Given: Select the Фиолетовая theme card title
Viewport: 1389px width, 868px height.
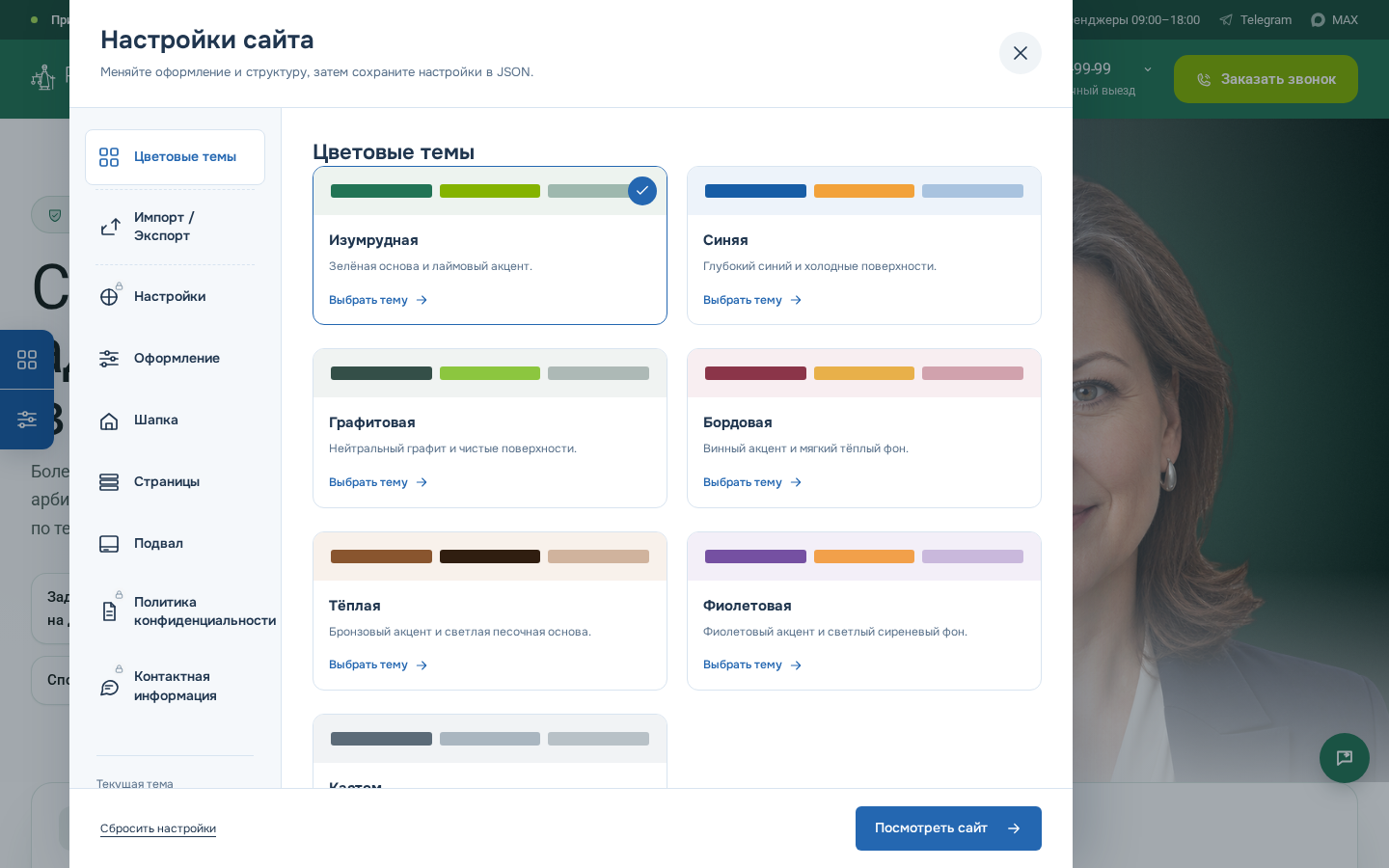Looking at the screenshot, I should tap(748, 606).
